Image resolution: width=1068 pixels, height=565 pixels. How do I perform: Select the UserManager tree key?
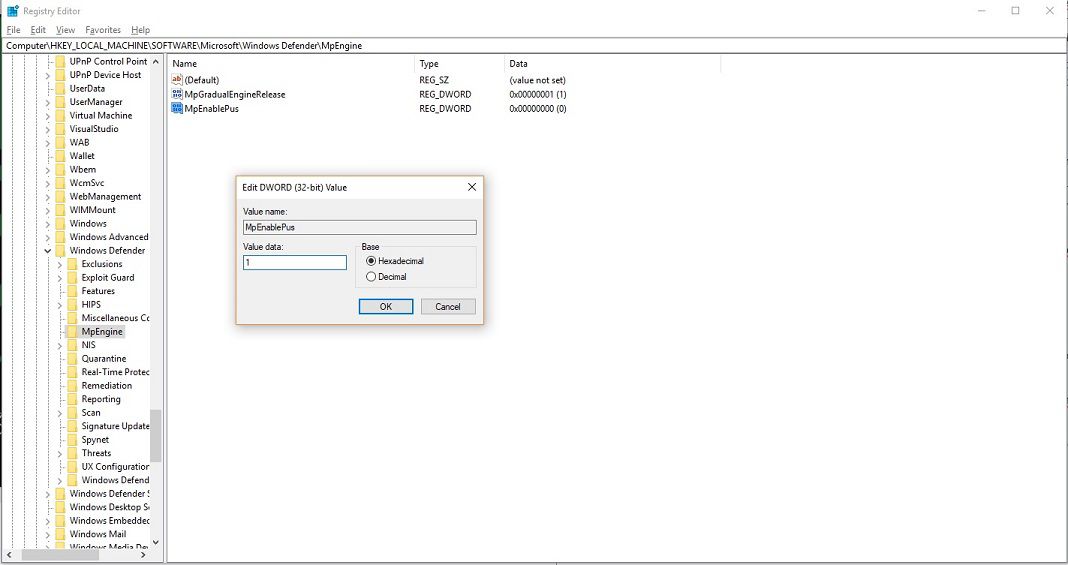point(96,102)
